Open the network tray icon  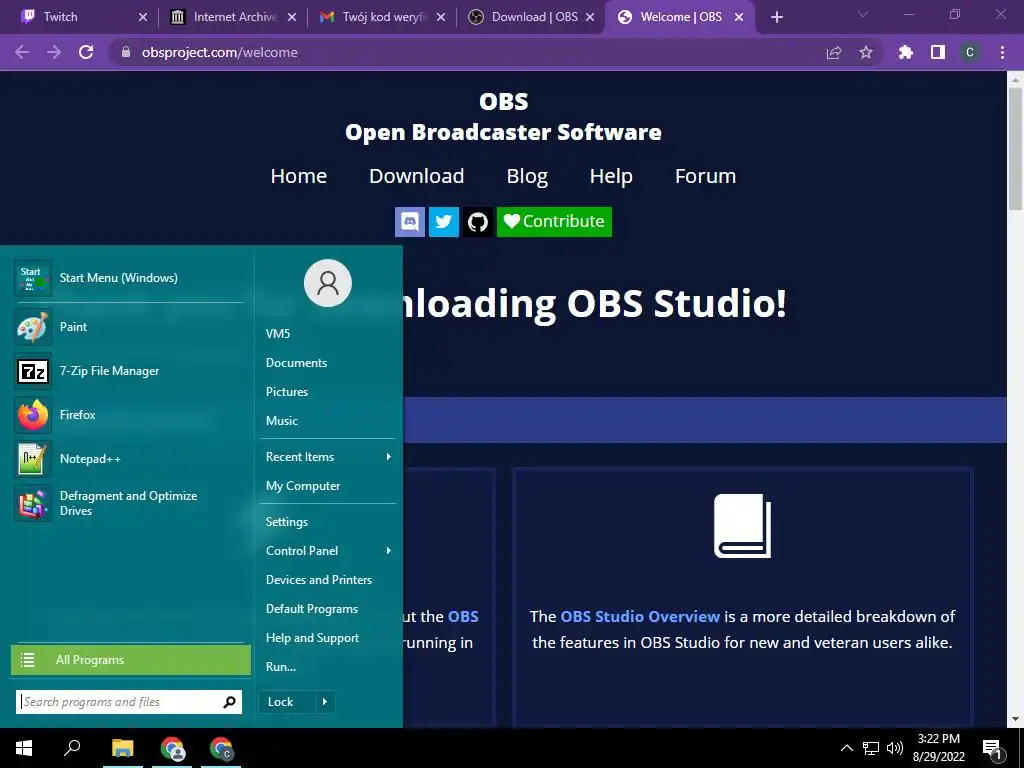pyautogui.click(x=871, y=748)
